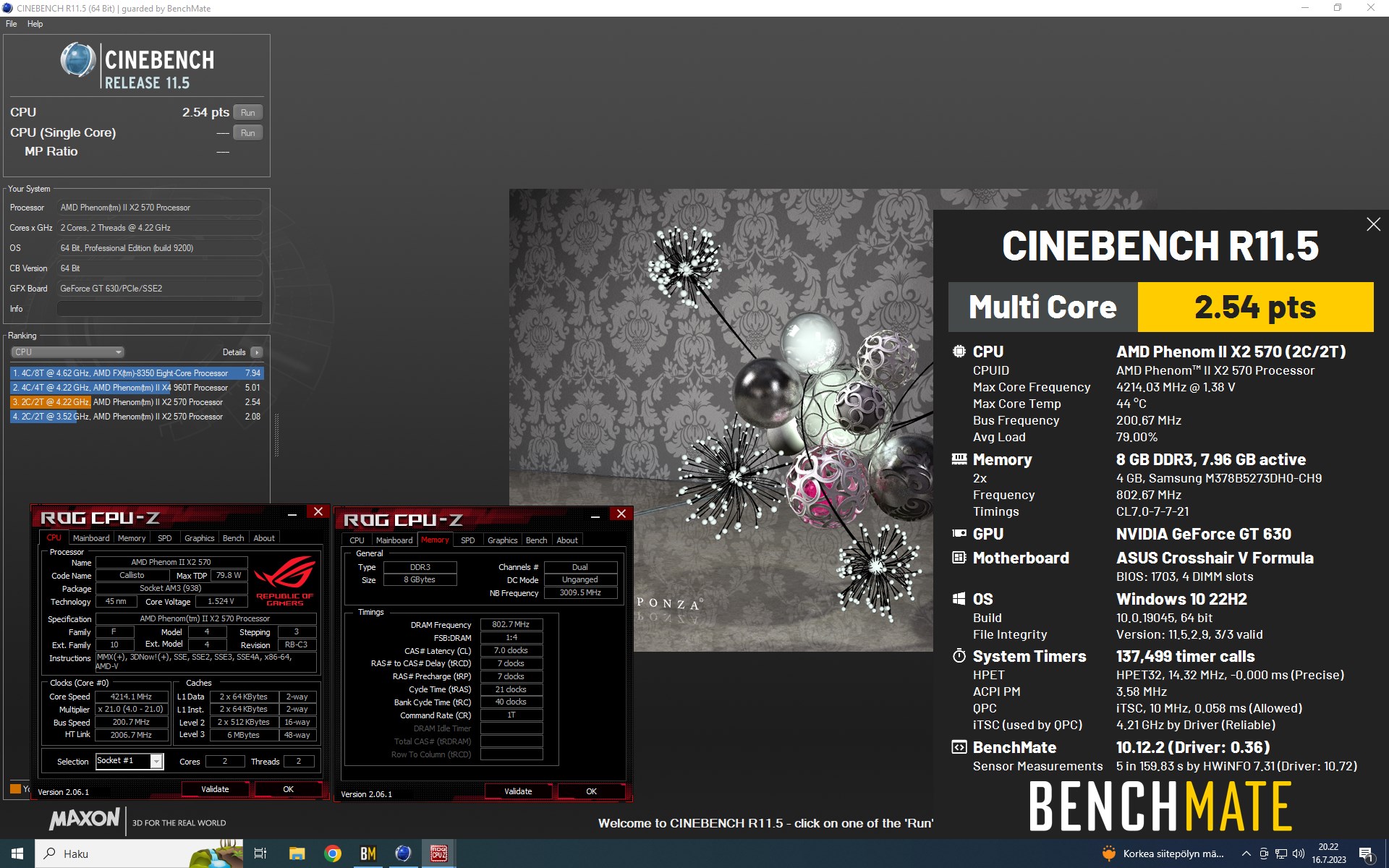Screen dimensions: 1389x868
Task: Open BenchMate from the taskbar
Action: pos(368,854)
